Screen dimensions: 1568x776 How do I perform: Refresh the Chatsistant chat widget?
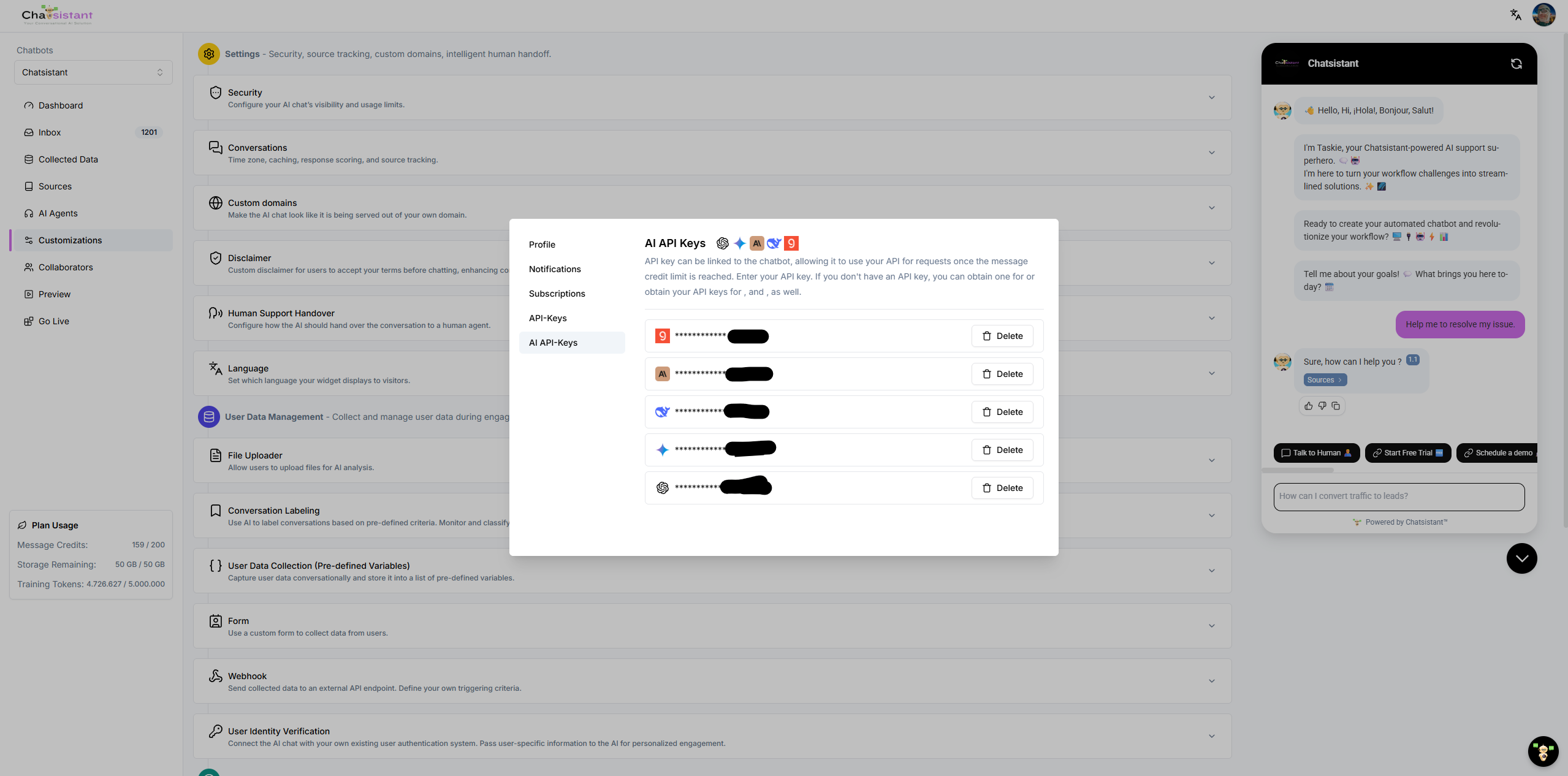(1516, 64)
